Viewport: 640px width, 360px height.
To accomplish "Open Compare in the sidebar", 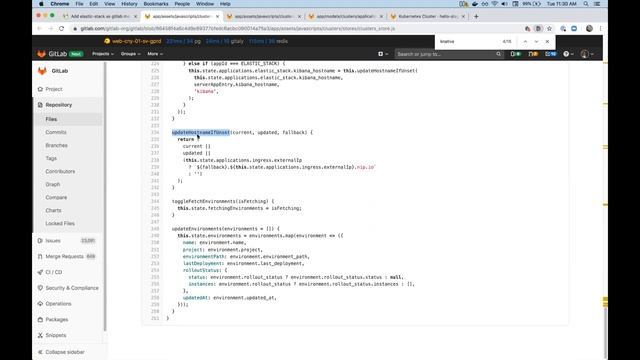I will (x=56, y=198).
